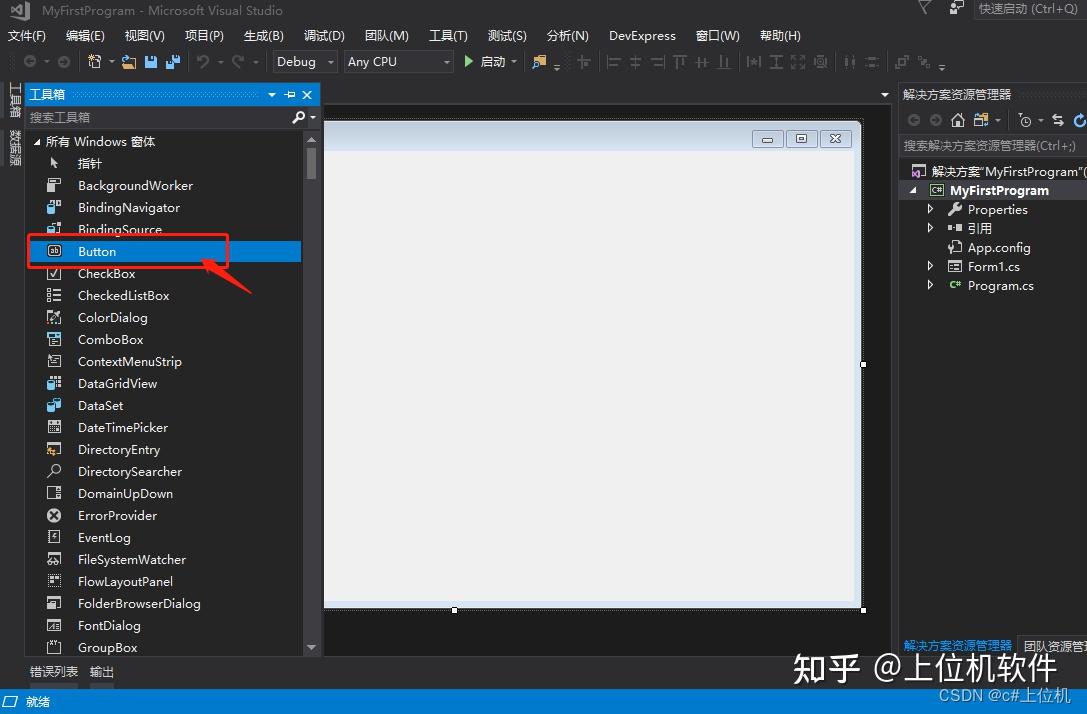Select GroupBox in the toolbox
Image resolution: width=1087 pixels, height=714 pixels.
tap(164, 647)
